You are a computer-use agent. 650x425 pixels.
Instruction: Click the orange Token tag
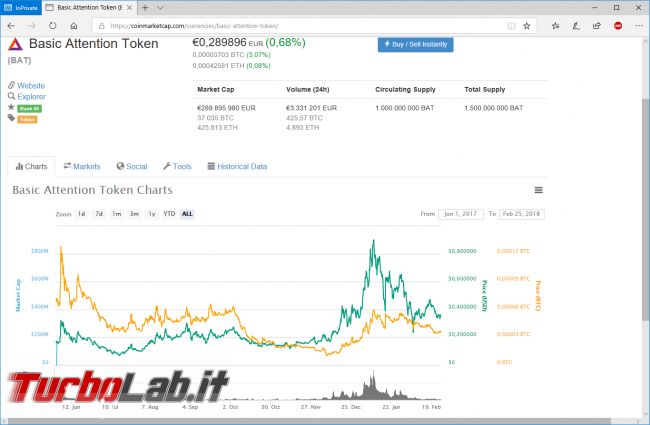(27, 119)
